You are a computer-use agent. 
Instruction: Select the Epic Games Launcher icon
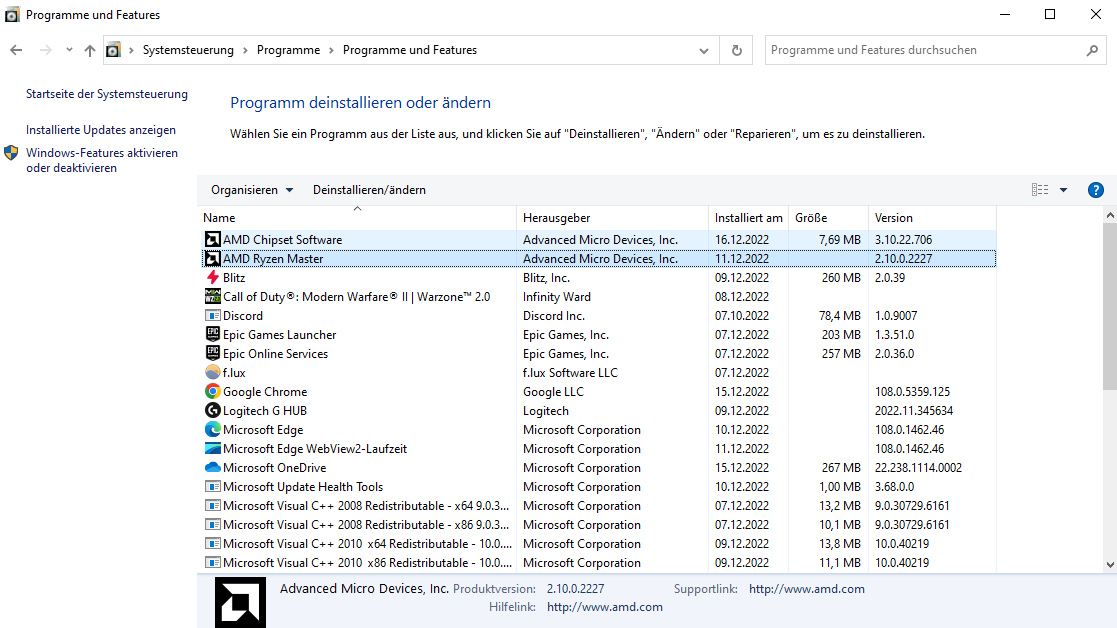[x=212, y=335]
